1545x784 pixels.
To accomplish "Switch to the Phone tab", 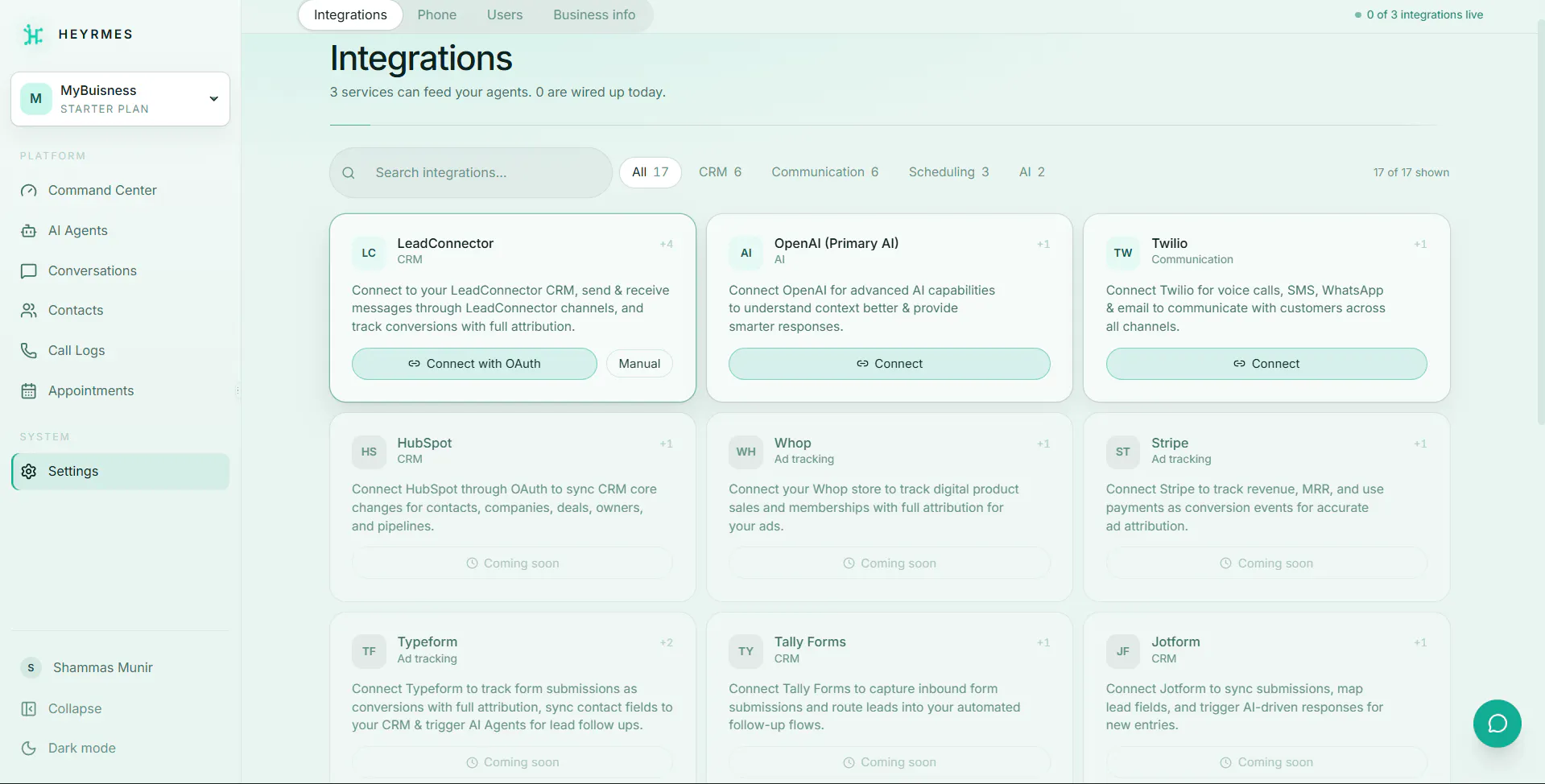I will (437, 15).
